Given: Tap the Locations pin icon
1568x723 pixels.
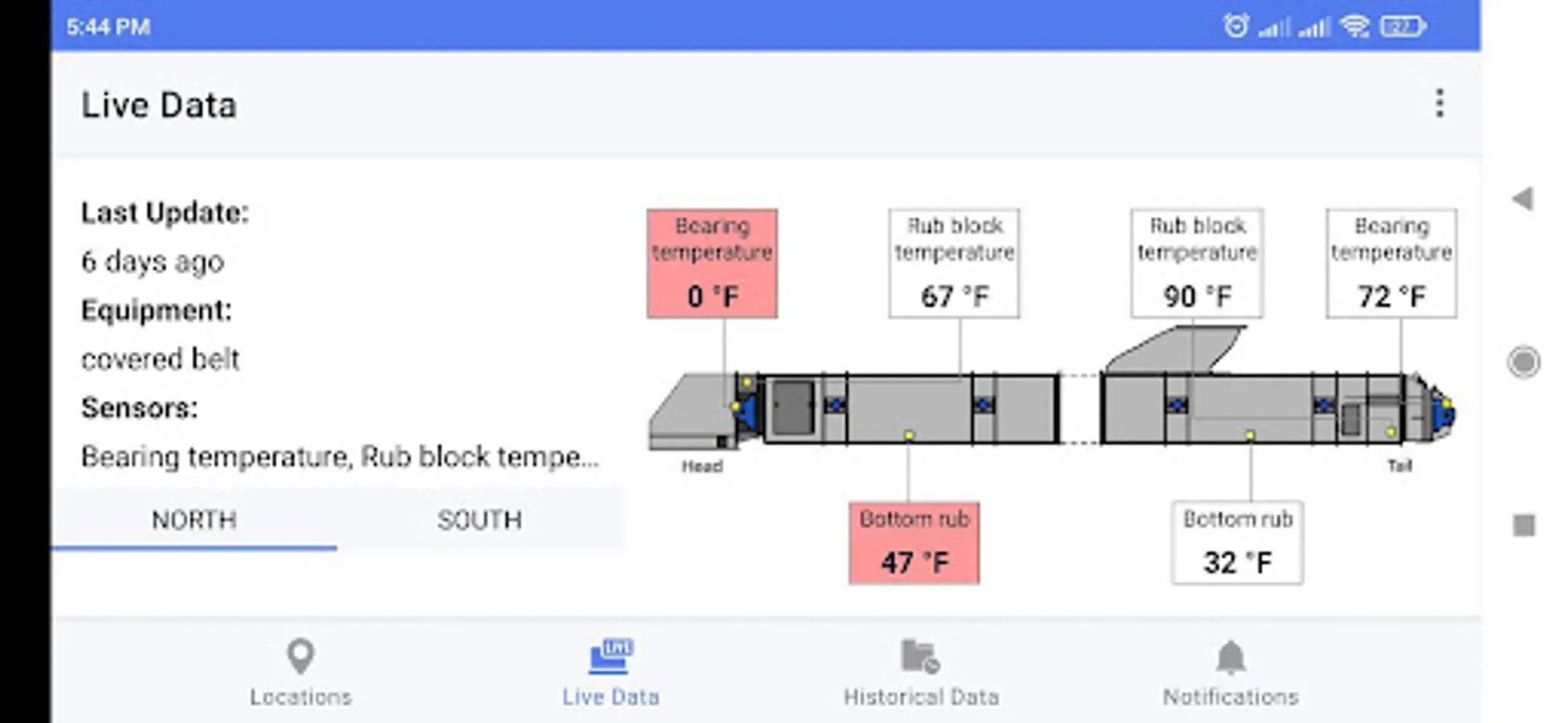Looking at the screenshot, I should (300, 656).
